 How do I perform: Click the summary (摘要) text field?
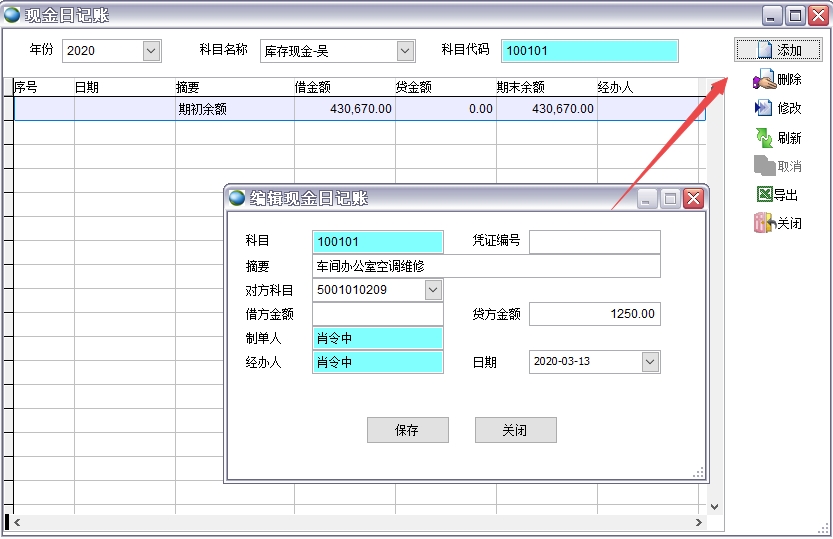click(x=486, y=266)
